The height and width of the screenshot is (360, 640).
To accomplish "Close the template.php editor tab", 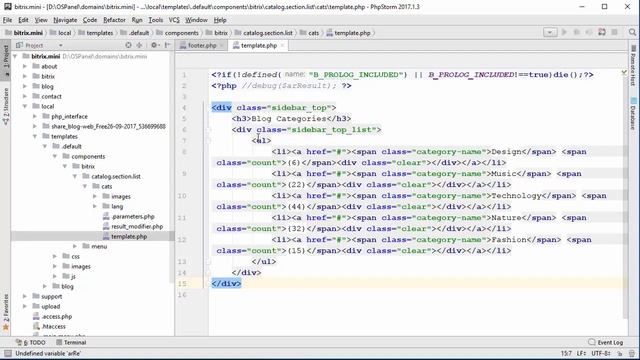I will point(282,45).
